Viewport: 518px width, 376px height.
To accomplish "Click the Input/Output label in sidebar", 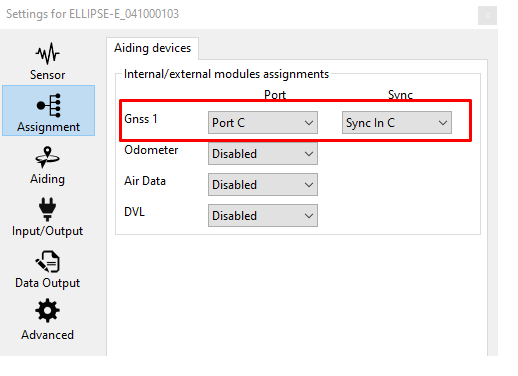I will click(x=47, y=231).
